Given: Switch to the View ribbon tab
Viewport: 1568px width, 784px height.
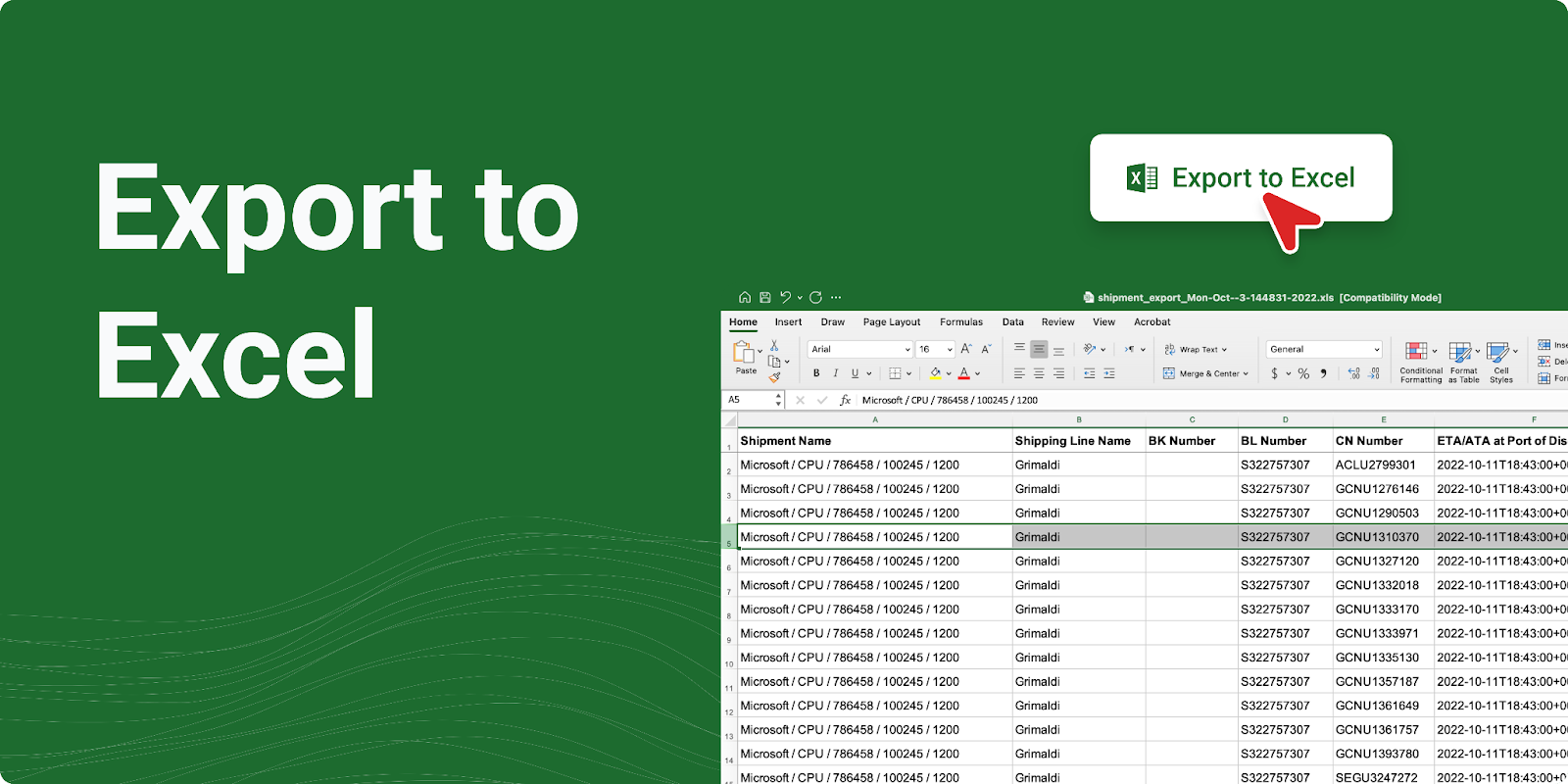Looking at the screenshot, I should pyautogui.click(x=1104, y=322).
